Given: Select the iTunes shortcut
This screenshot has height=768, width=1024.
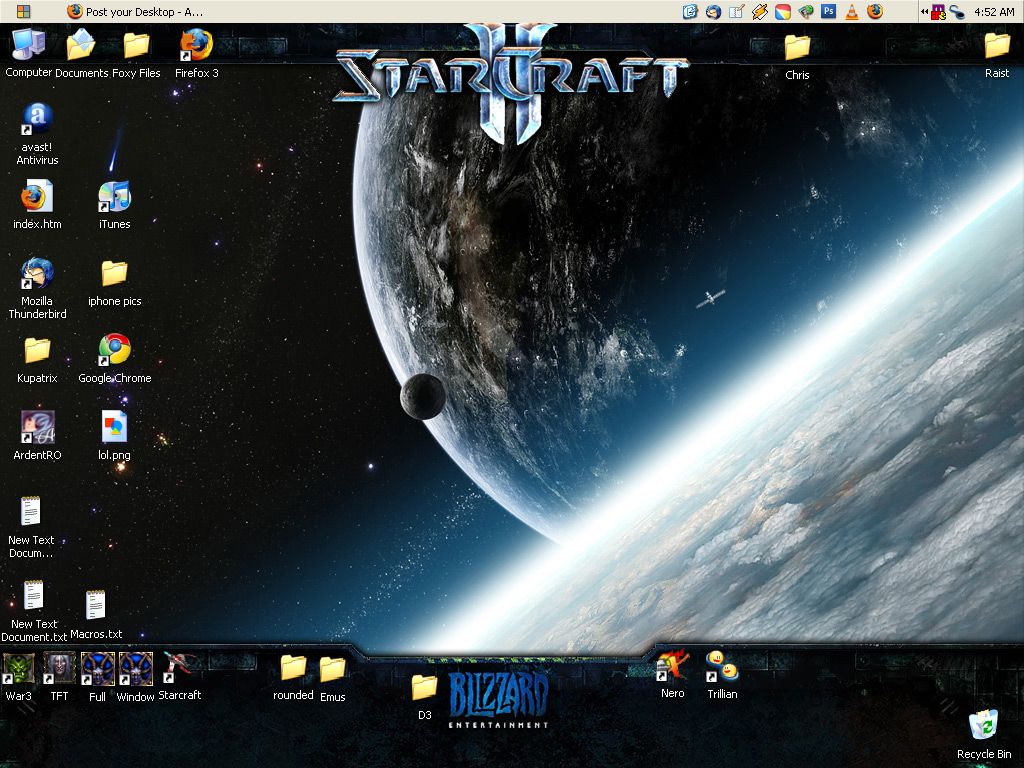Looking at the screenshot, I should pyautogui.click(x=114, y=204).
